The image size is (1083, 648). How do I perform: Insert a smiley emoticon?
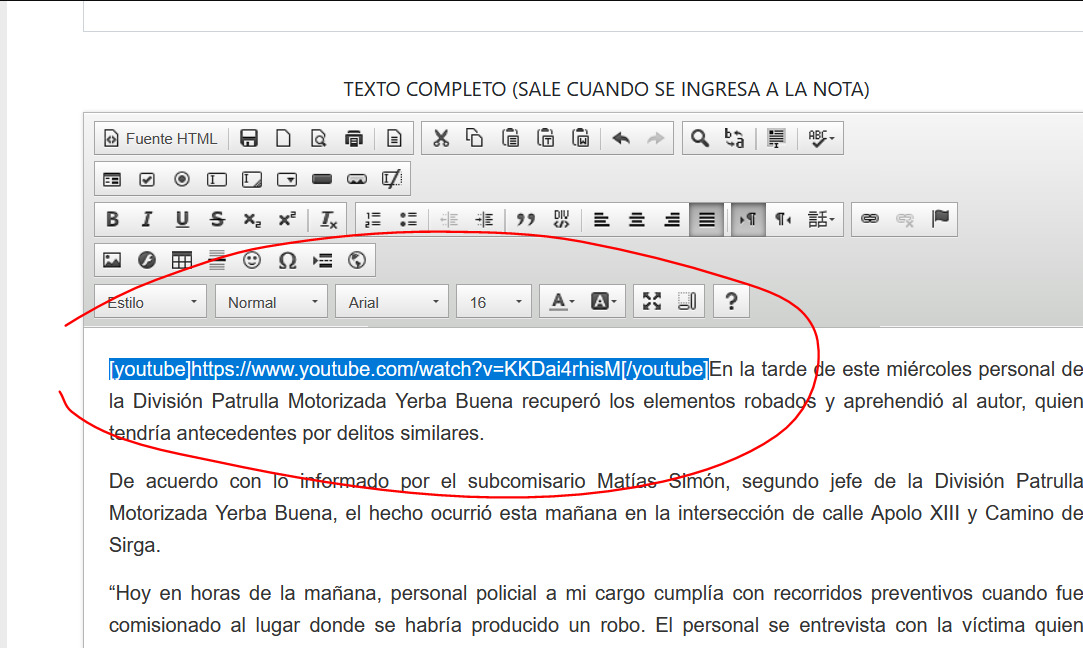point(252,260)
